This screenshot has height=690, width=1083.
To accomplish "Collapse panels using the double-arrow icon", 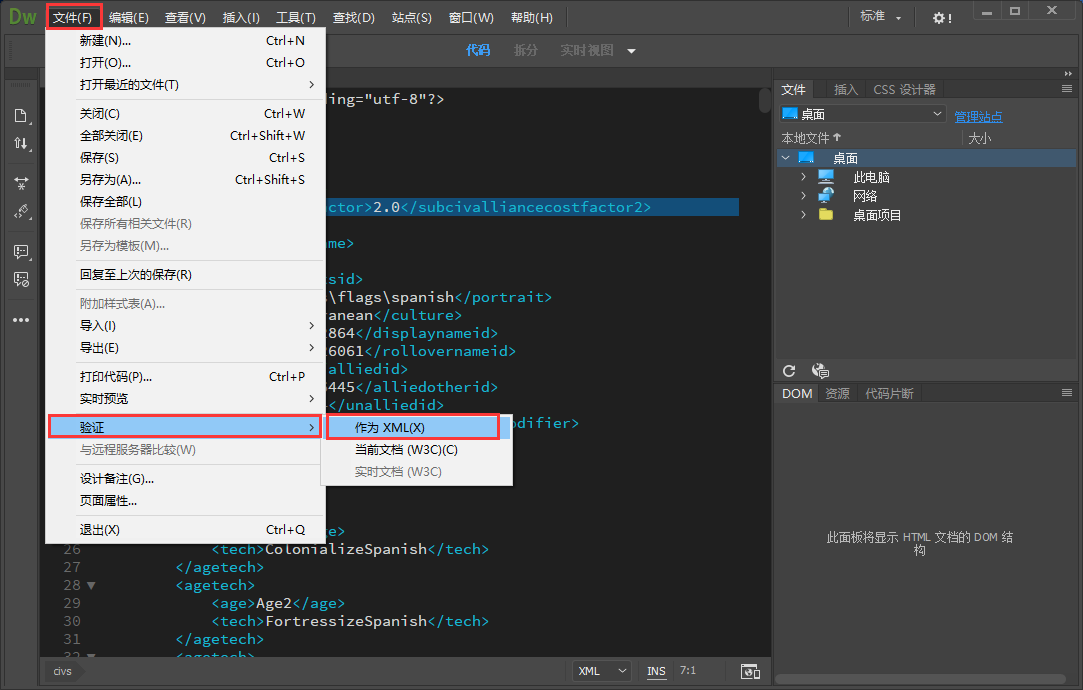I will pos(1068,73).
